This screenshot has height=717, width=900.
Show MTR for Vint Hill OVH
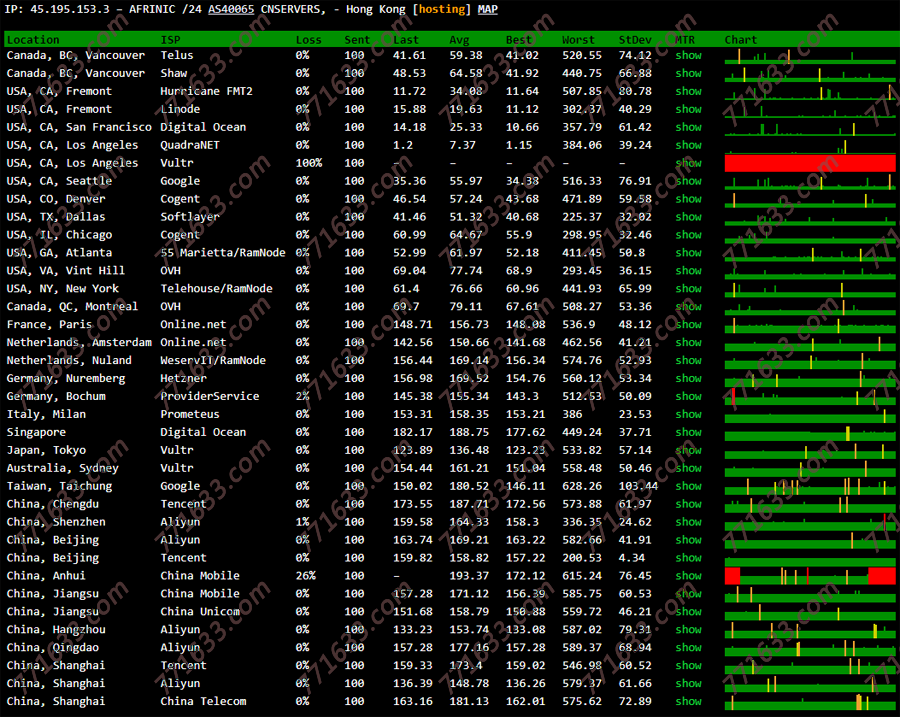(688, 270)
